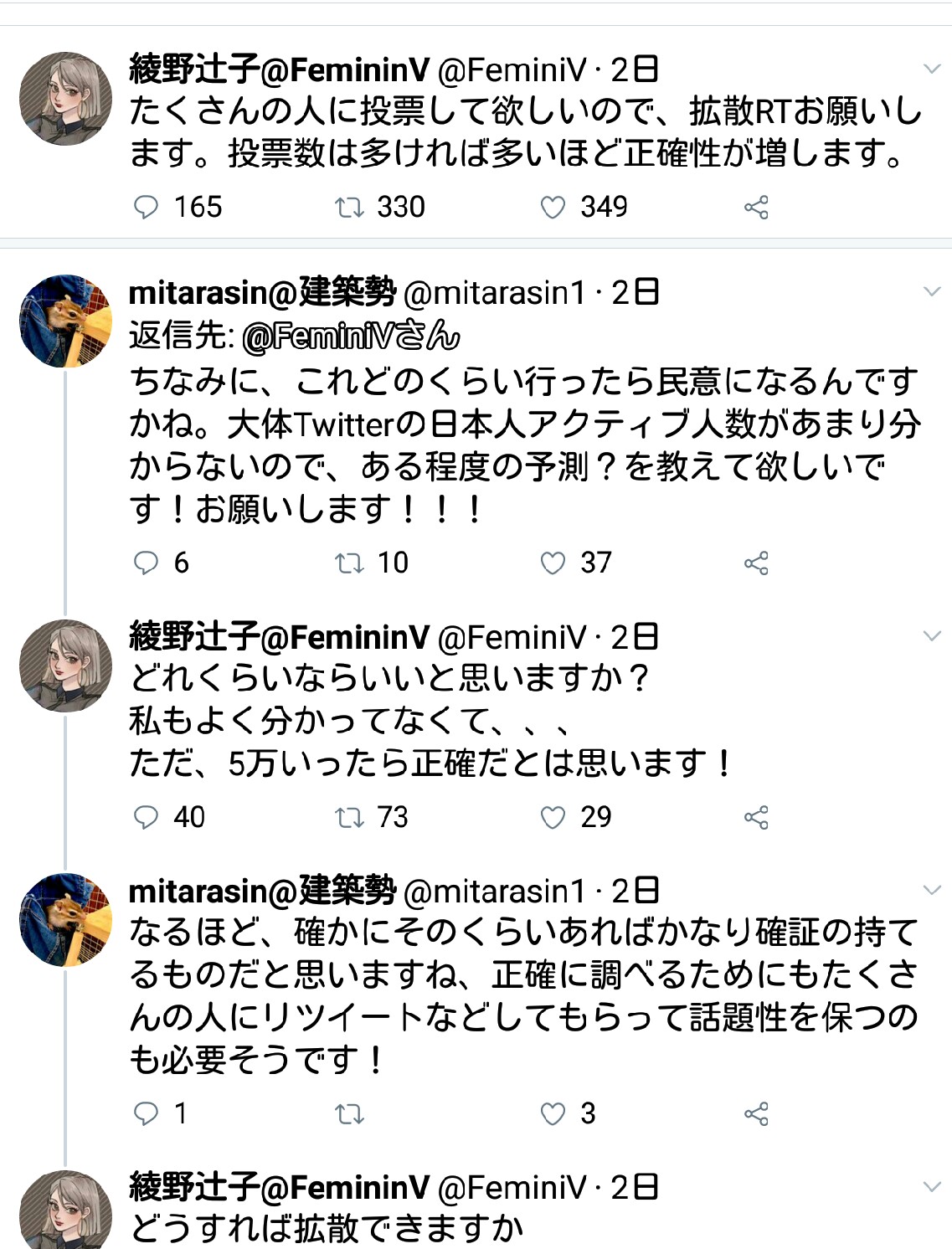Screen dimensions: 952x1249
Task: Open dropdown menu on the top tweet
Action: 932,69
